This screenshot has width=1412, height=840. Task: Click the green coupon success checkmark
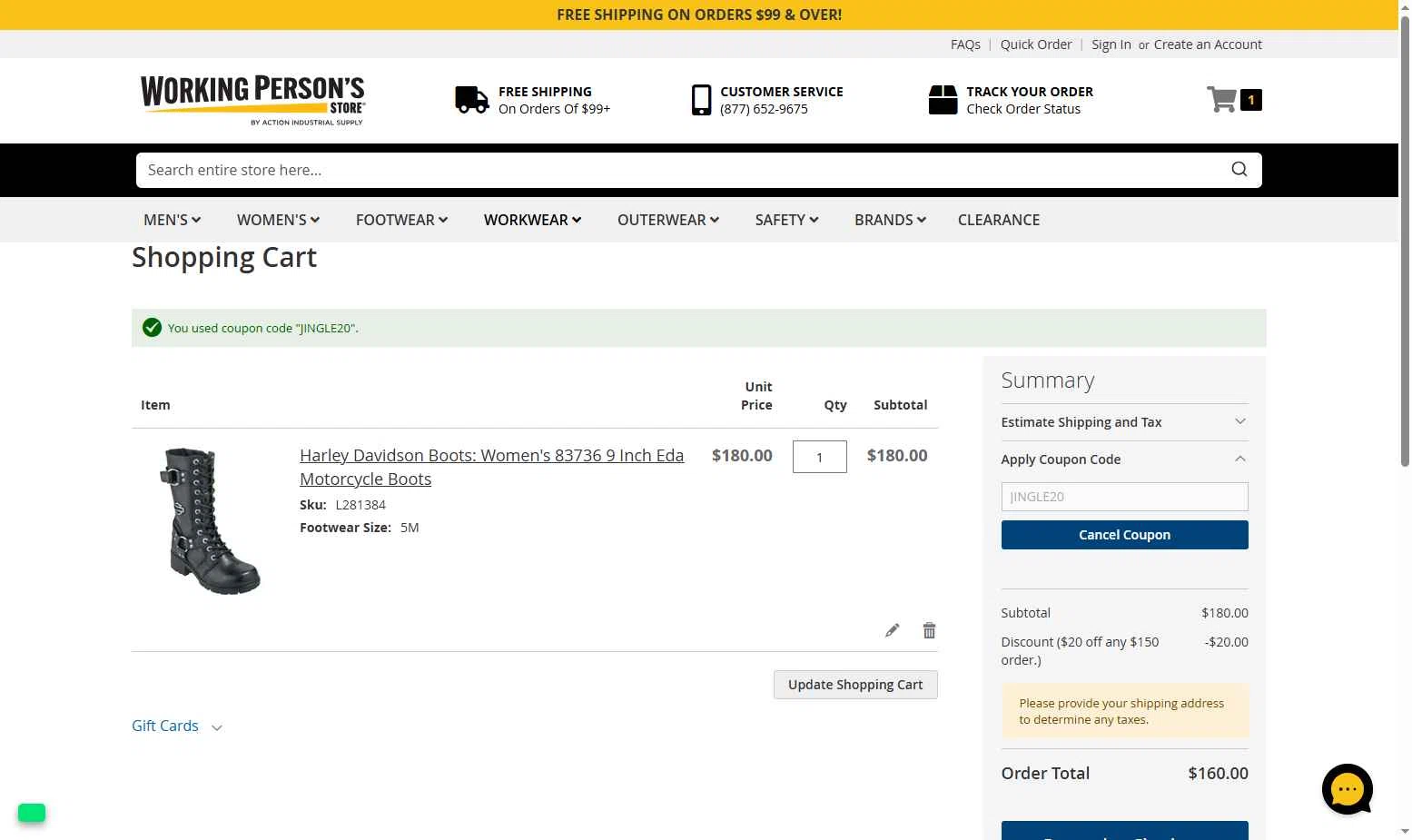[152, 328]
